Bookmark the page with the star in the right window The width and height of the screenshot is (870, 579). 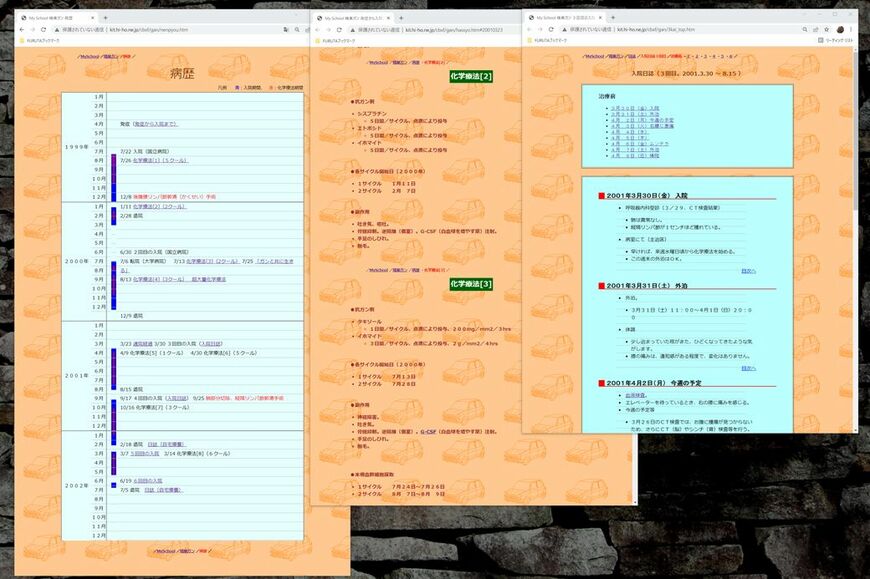(826, 29)
